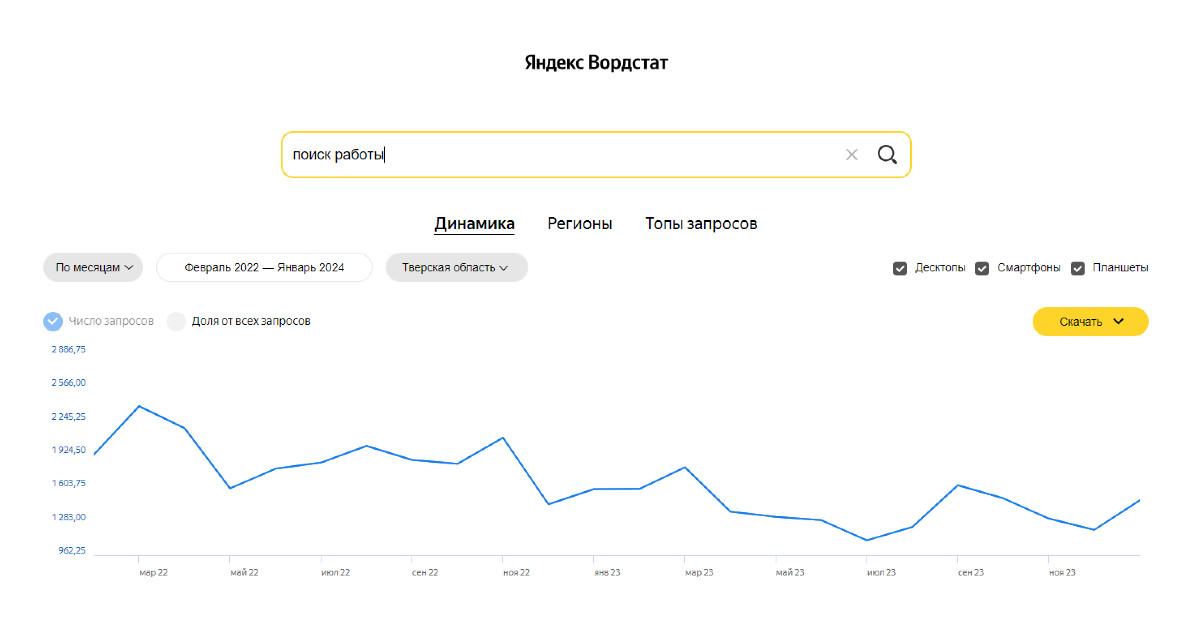Click the май 23 axis label
1200x630 pixels.
pyautogui.click(x=790, y=573)
